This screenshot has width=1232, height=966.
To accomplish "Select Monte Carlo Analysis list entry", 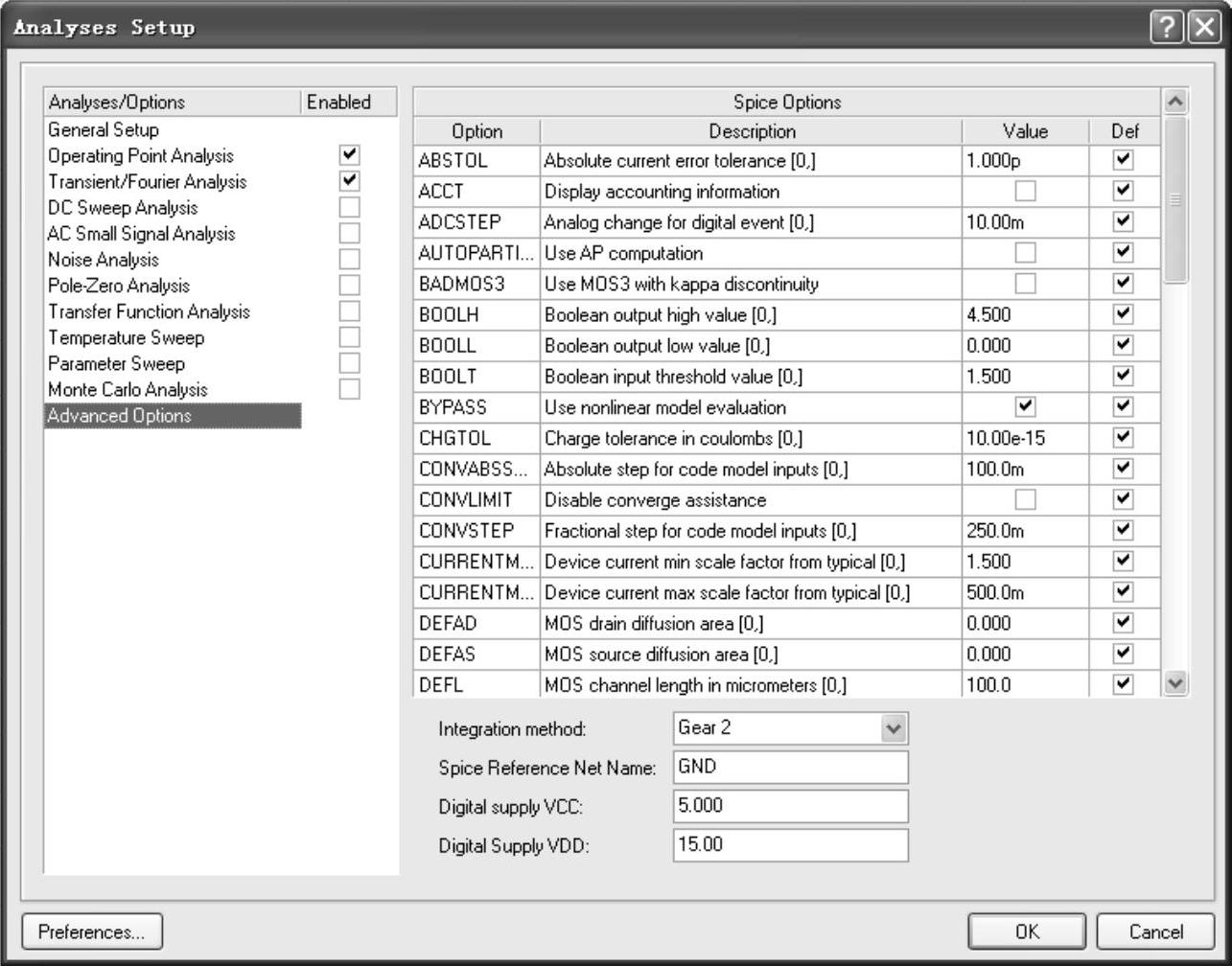I will (x=128, y=390).
